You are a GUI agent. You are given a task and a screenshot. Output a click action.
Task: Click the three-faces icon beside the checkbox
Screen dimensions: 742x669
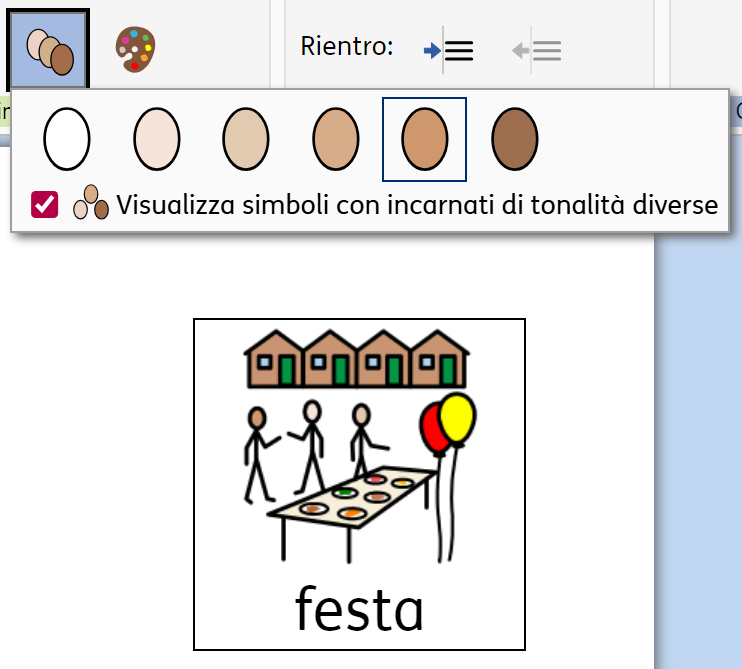(90, 202)
